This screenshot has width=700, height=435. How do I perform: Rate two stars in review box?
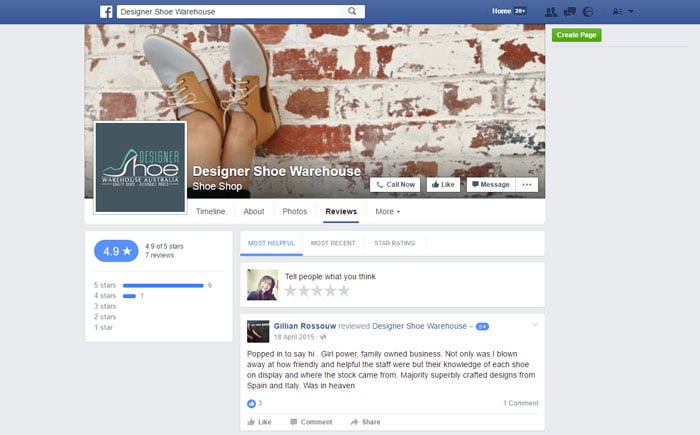[x=304, y=291]
